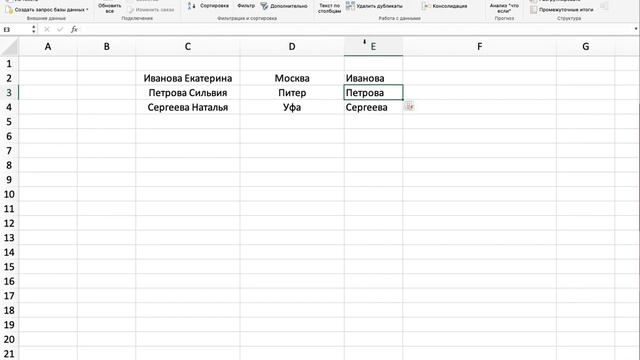Click Текст по столбцам button
Image resolution: width=640 pixels, height=360 pixels.
pyautogui.click(x=329, y=8)
